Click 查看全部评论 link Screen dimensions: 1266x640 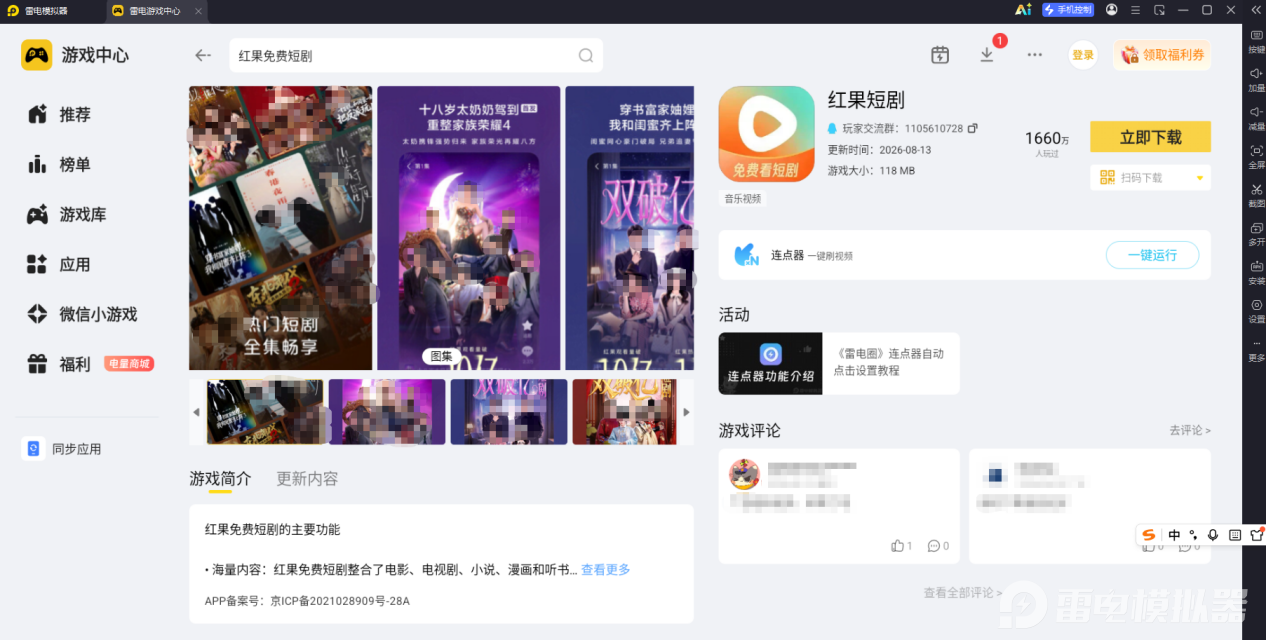(963, 593)
